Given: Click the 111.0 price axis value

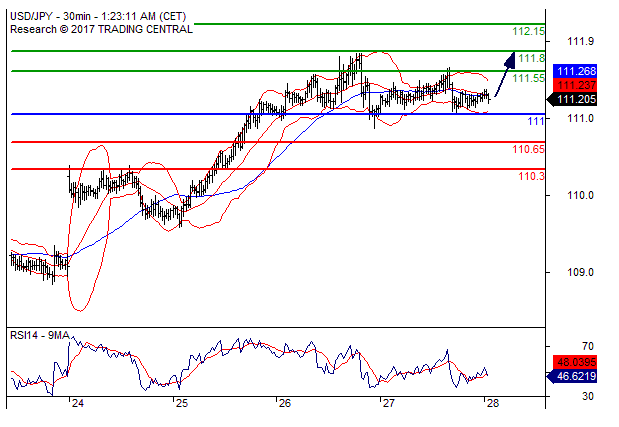Looking at the screenshot, I should pyautogui.click(x=580, y=118).
